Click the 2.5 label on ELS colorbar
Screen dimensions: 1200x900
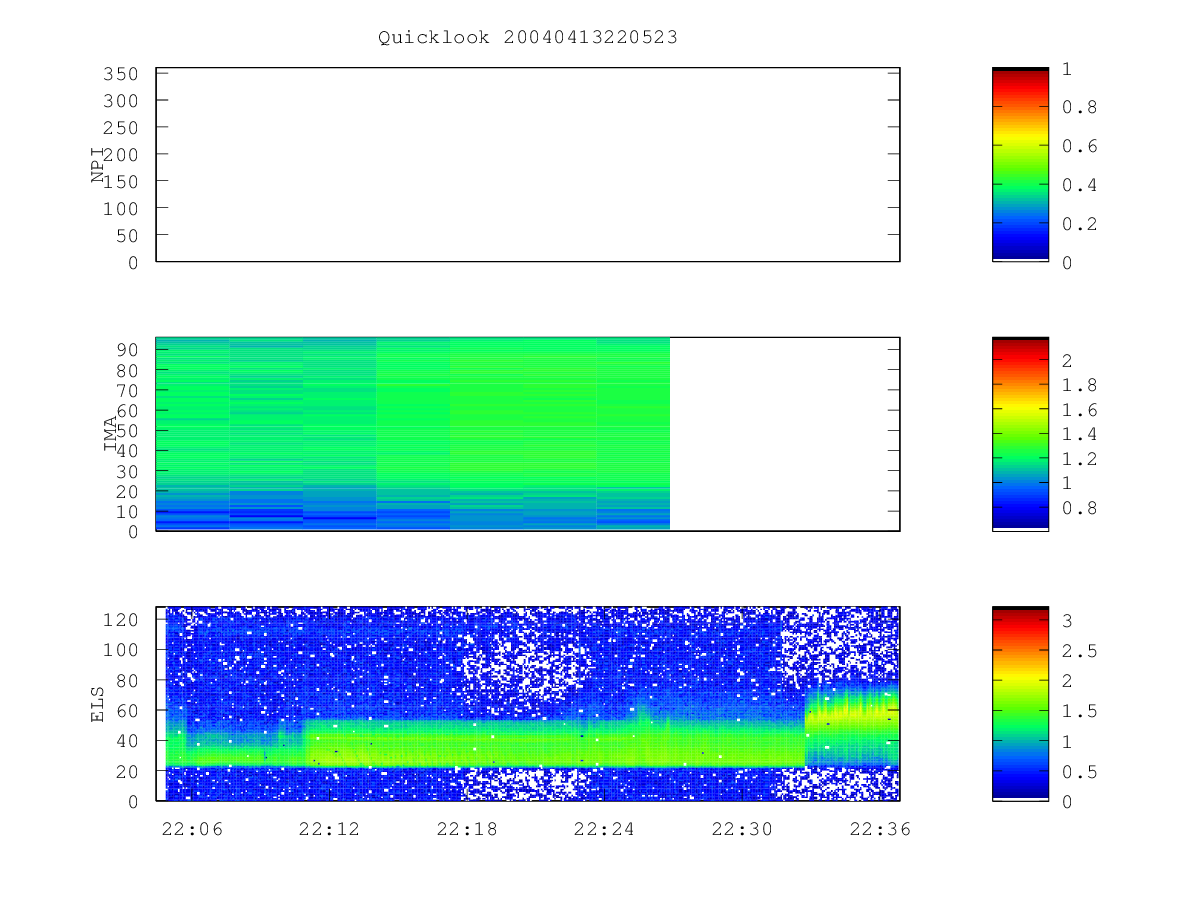click(x=1078, y=651)
